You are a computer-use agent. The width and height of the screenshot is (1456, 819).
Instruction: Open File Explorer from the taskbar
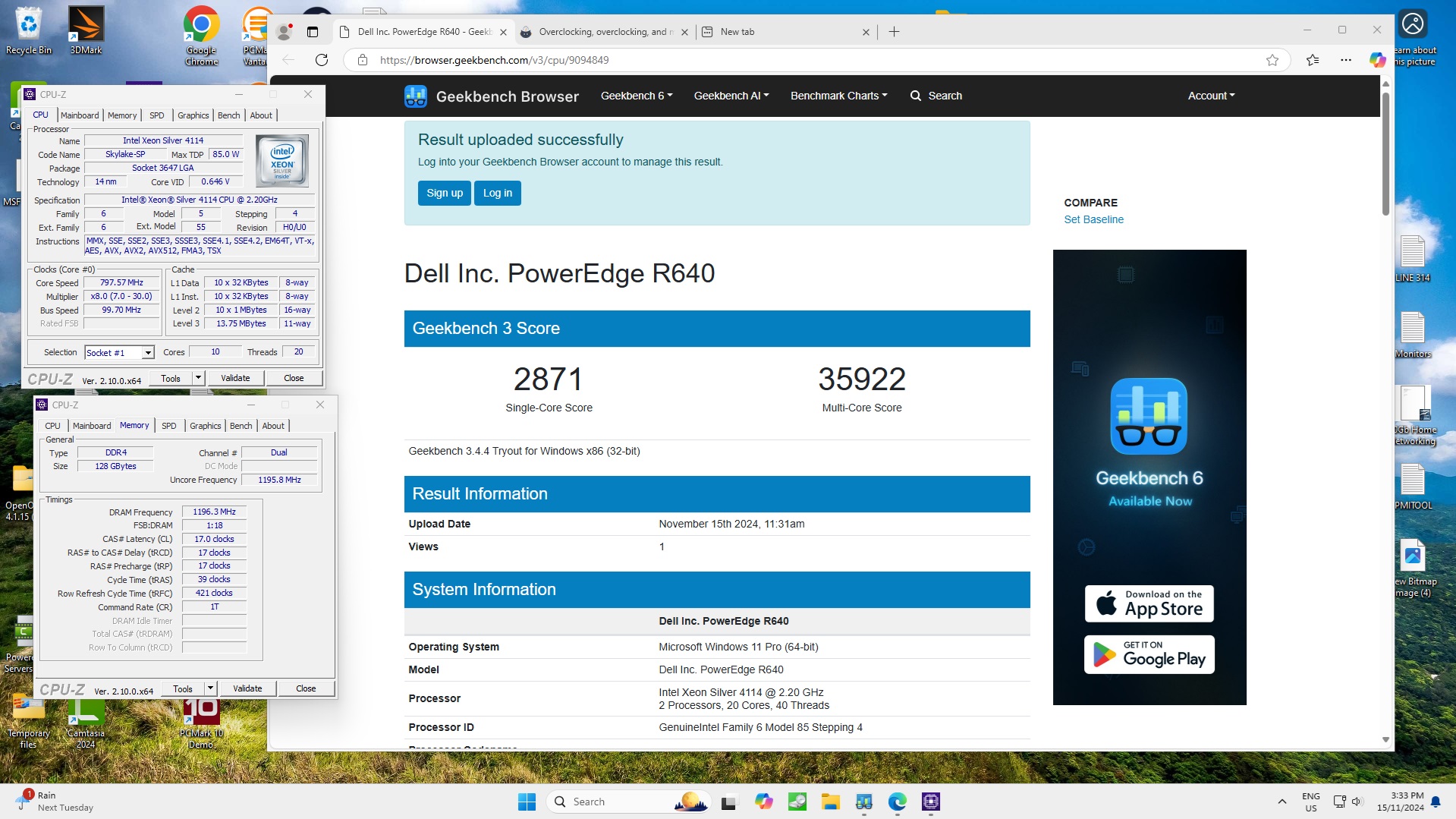(x=830, y=802)
